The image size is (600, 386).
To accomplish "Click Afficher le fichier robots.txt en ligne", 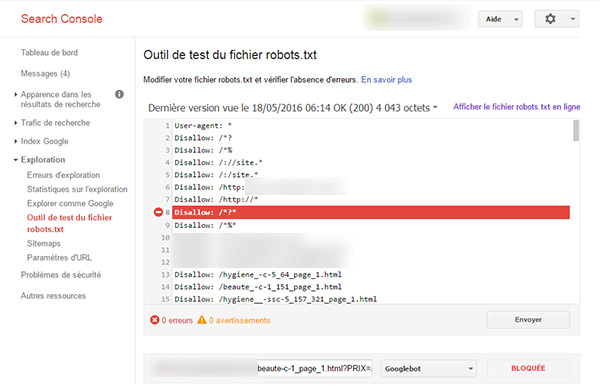I will click(x=517, y=107).
